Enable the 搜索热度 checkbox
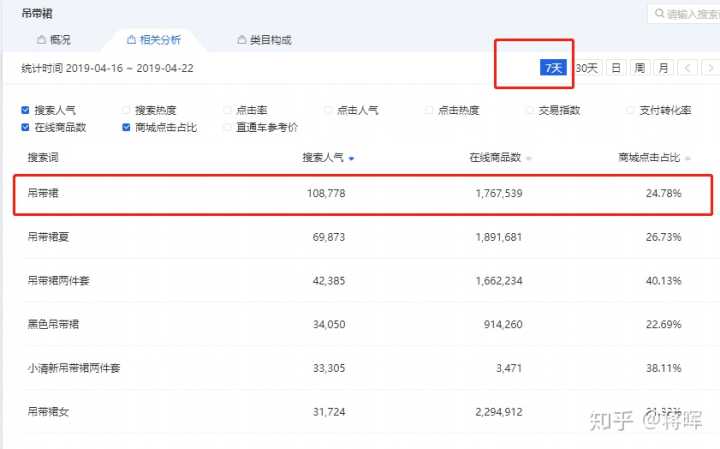Image resolution: width=720 pixels, height=449 pixels. pyautogui.click(x=126, y=110)
